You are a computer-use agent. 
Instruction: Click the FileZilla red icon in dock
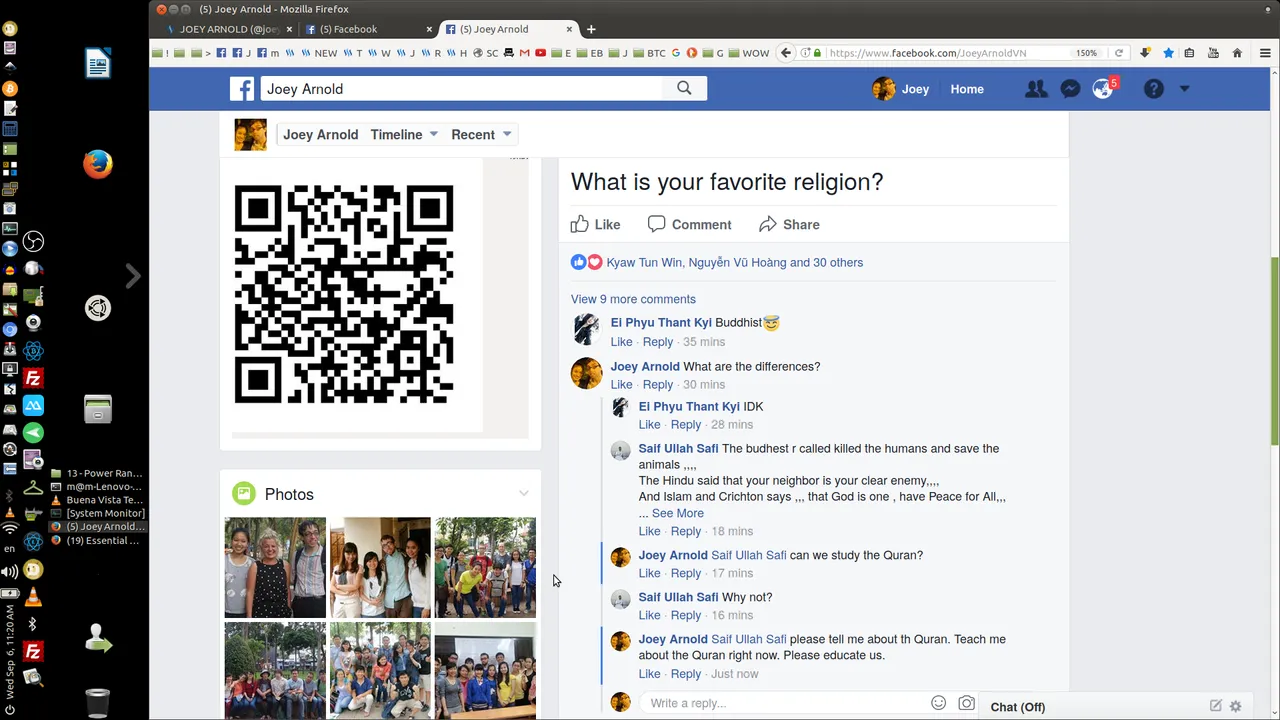point(33,378)
